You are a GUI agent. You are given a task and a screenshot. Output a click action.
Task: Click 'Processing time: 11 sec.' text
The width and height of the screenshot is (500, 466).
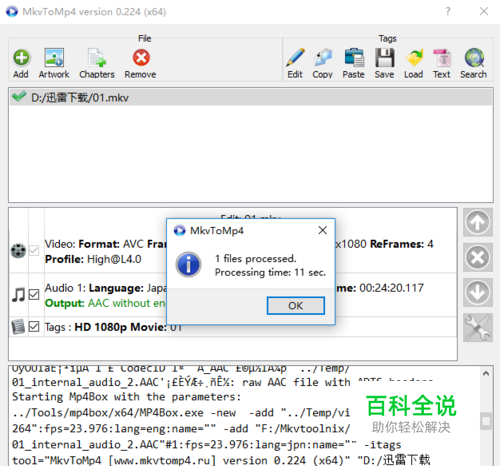coord(270,272)
